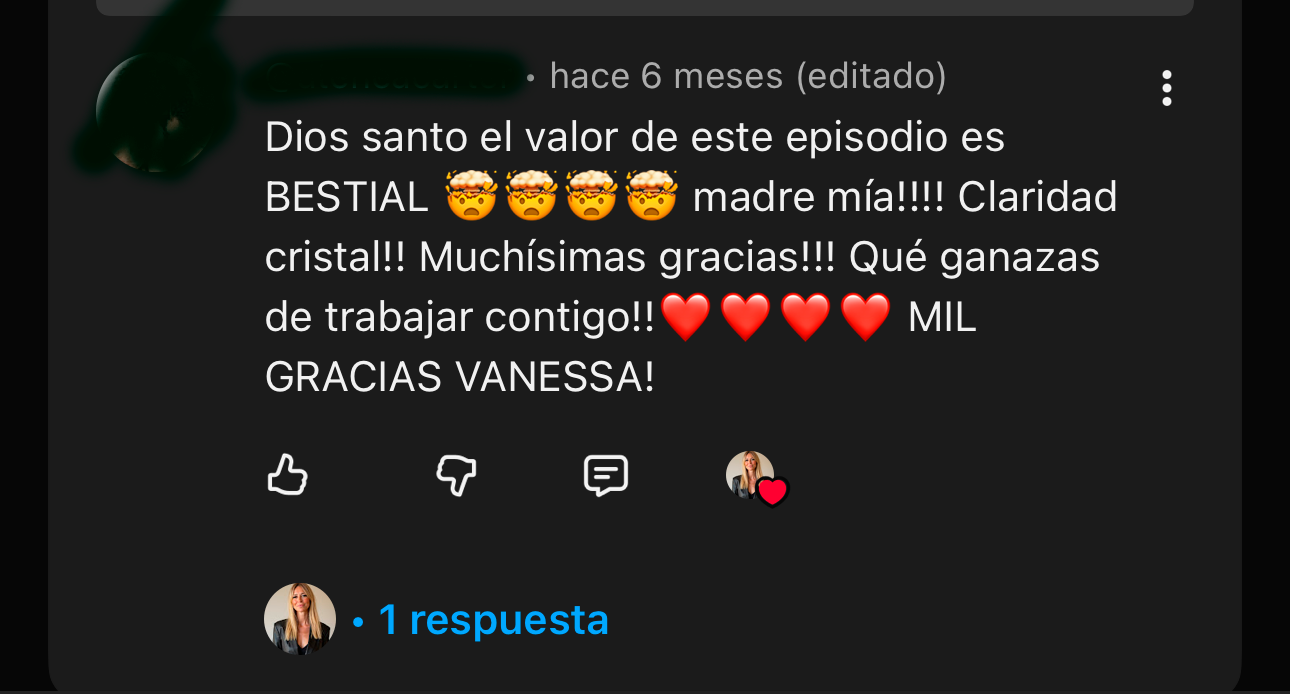
Task: Tap the (editado) label
Action: coord(871,76)
